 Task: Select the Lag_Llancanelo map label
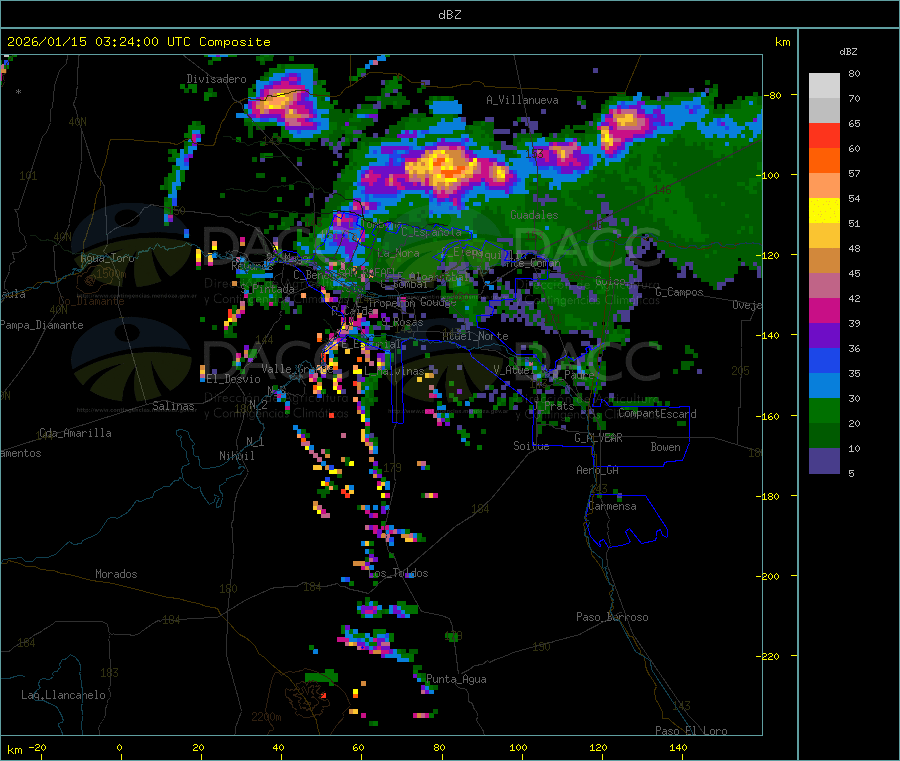64,694
